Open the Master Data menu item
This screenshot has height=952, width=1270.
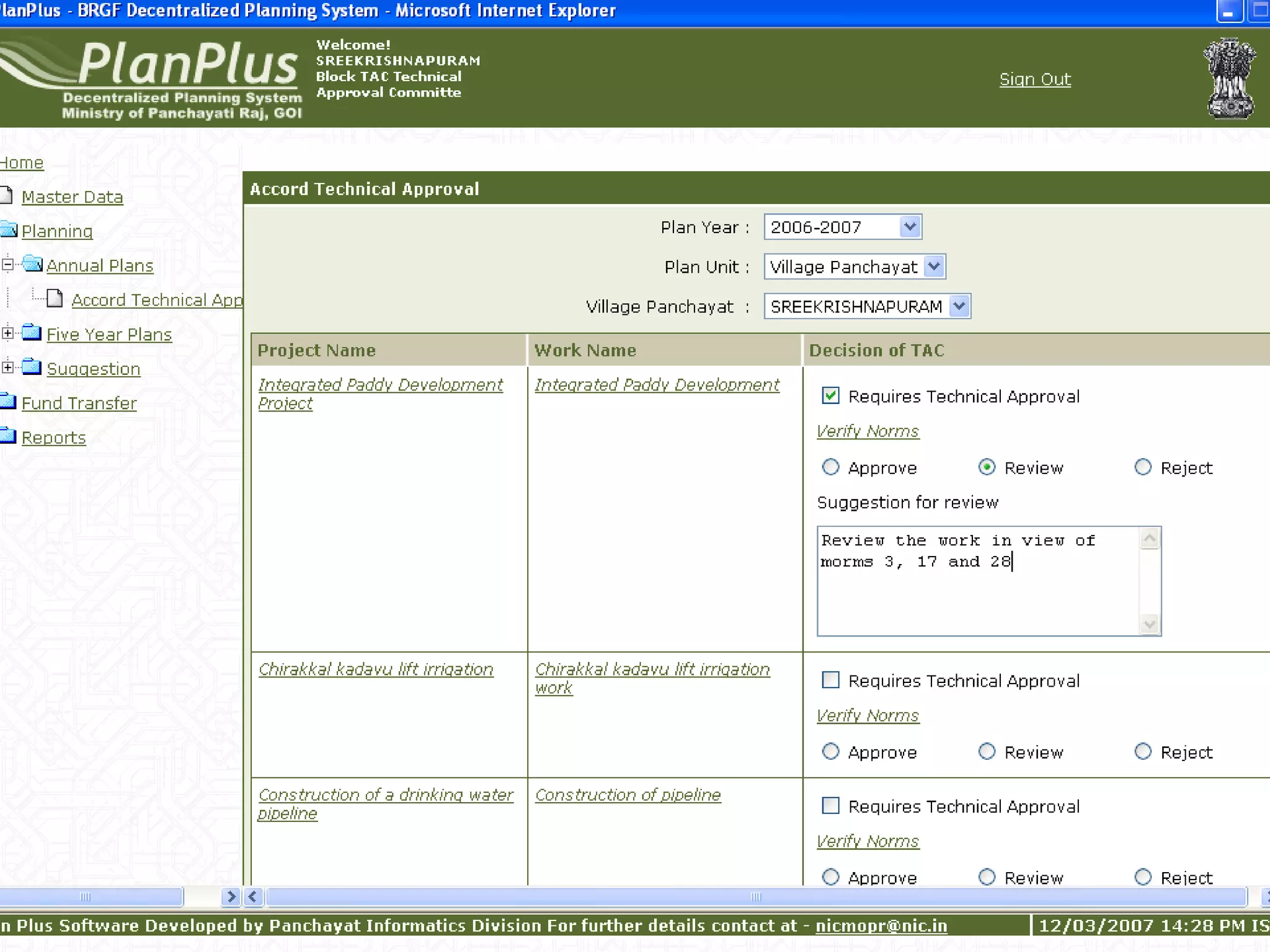coord(72,197)
